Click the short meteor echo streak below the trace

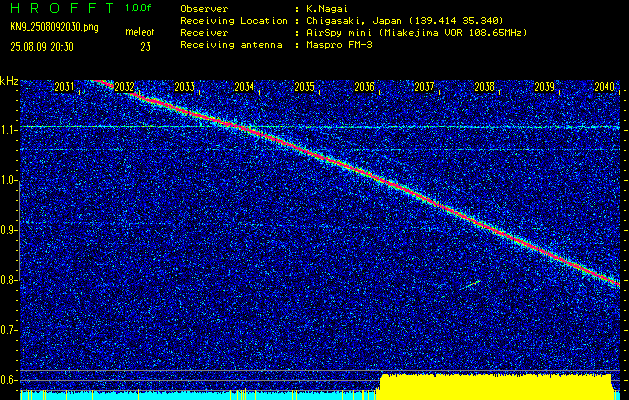click(471, 284)
